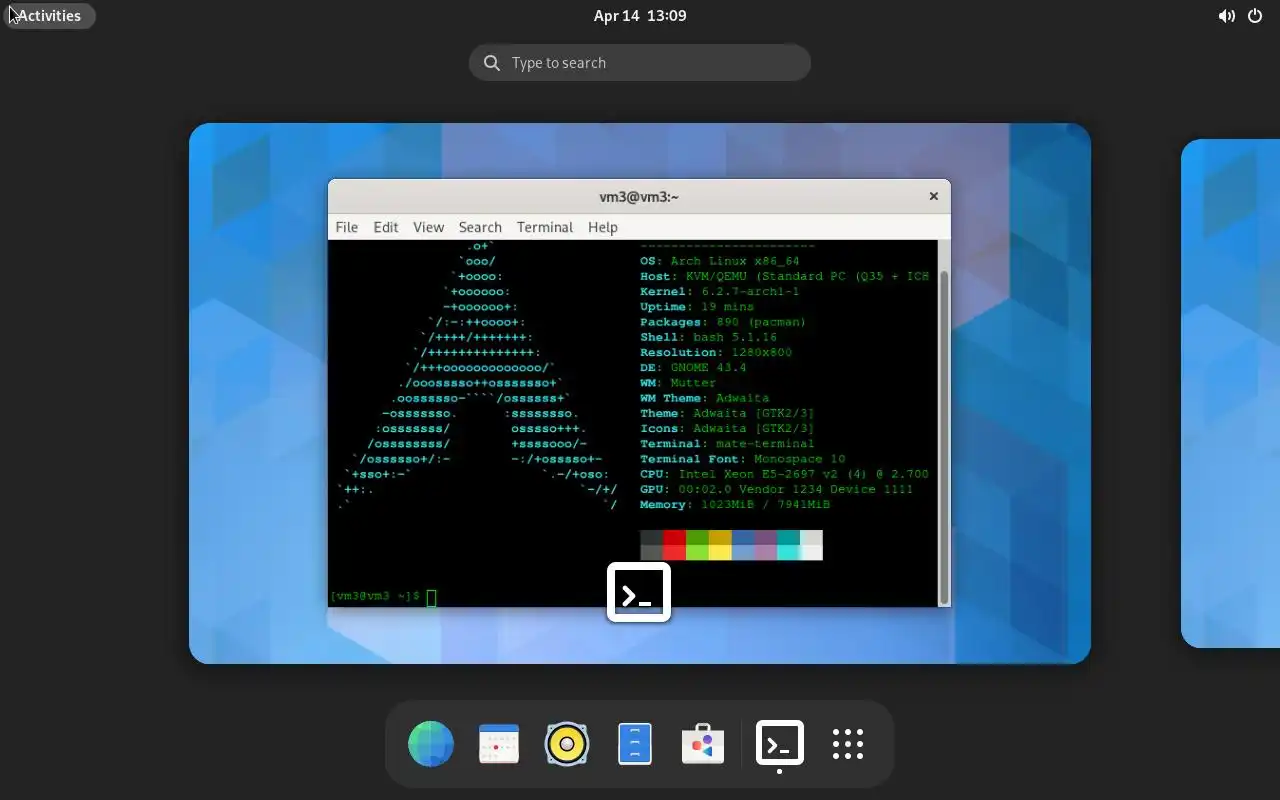Click the Activities button
The height and width of the screenshot is (800, 1280).
[49, 16]
